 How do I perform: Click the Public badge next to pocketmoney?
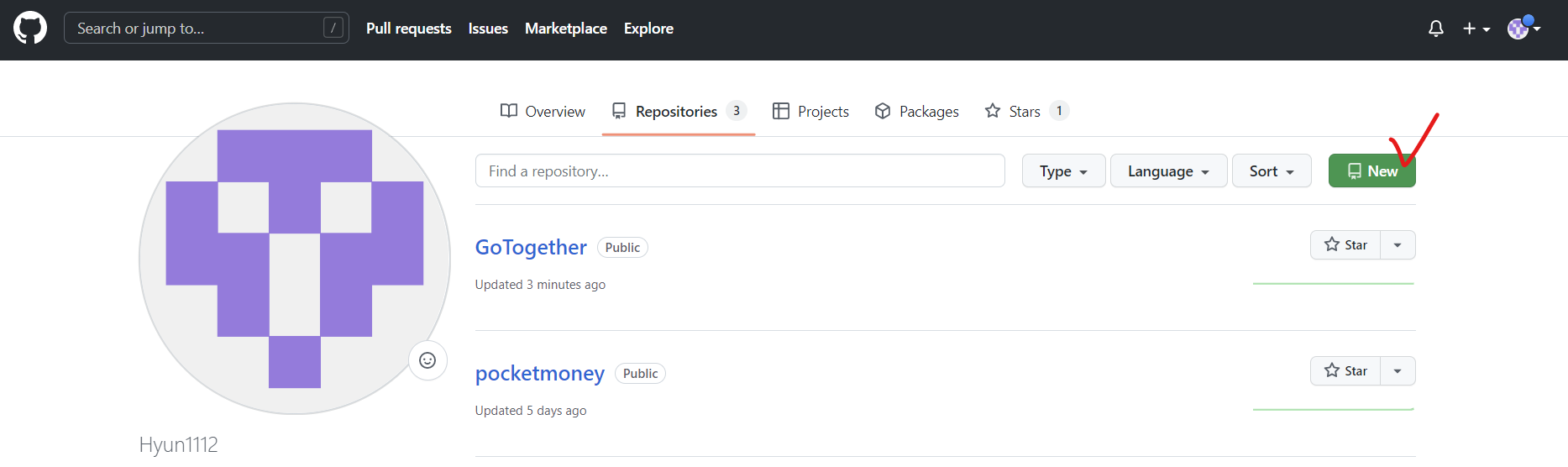[640, 374]
